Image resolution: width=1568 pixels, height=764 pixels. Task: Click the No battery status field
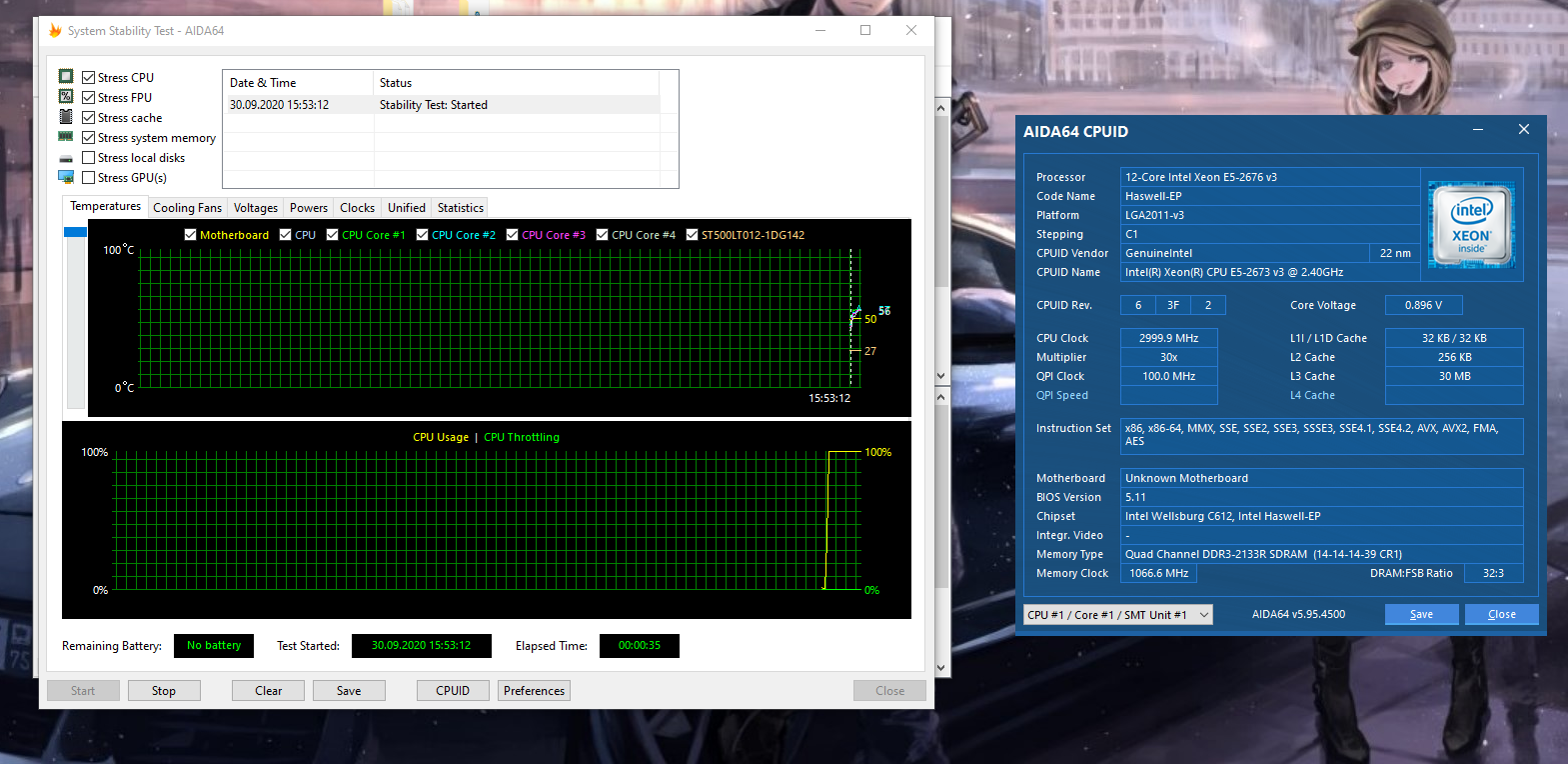click(x=214, y=646)
